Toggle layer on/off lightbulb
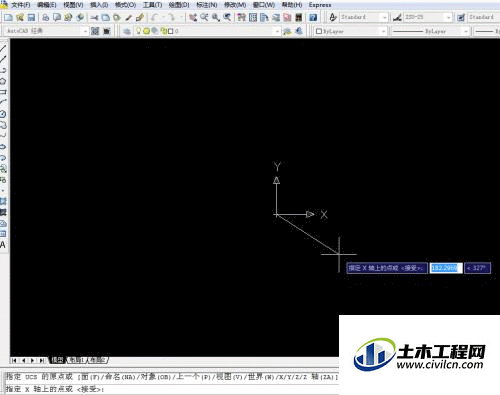This screenshot has width=500, height=395. [138, 31]
